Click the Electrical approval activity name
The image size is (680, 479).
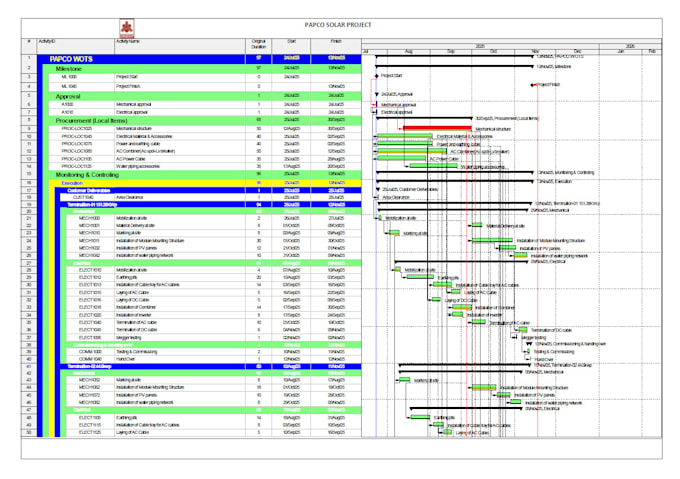[x=132, y=112]
